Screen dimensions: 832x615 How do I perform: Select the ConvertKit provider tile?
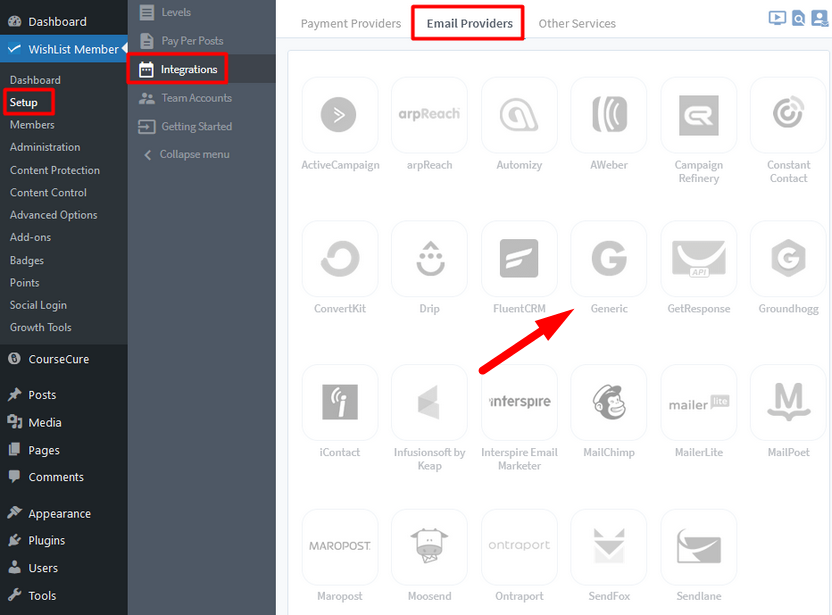(340, 258)
